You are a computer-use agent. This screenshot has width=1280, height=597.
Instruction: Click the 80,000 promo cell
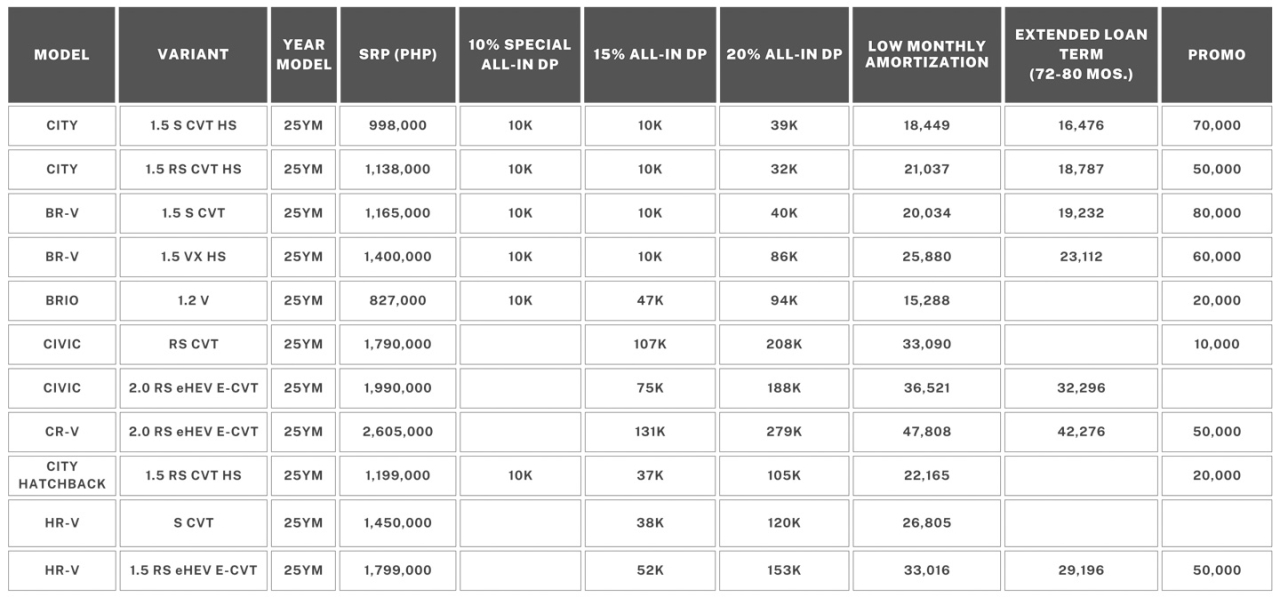tap(1216, 213)
